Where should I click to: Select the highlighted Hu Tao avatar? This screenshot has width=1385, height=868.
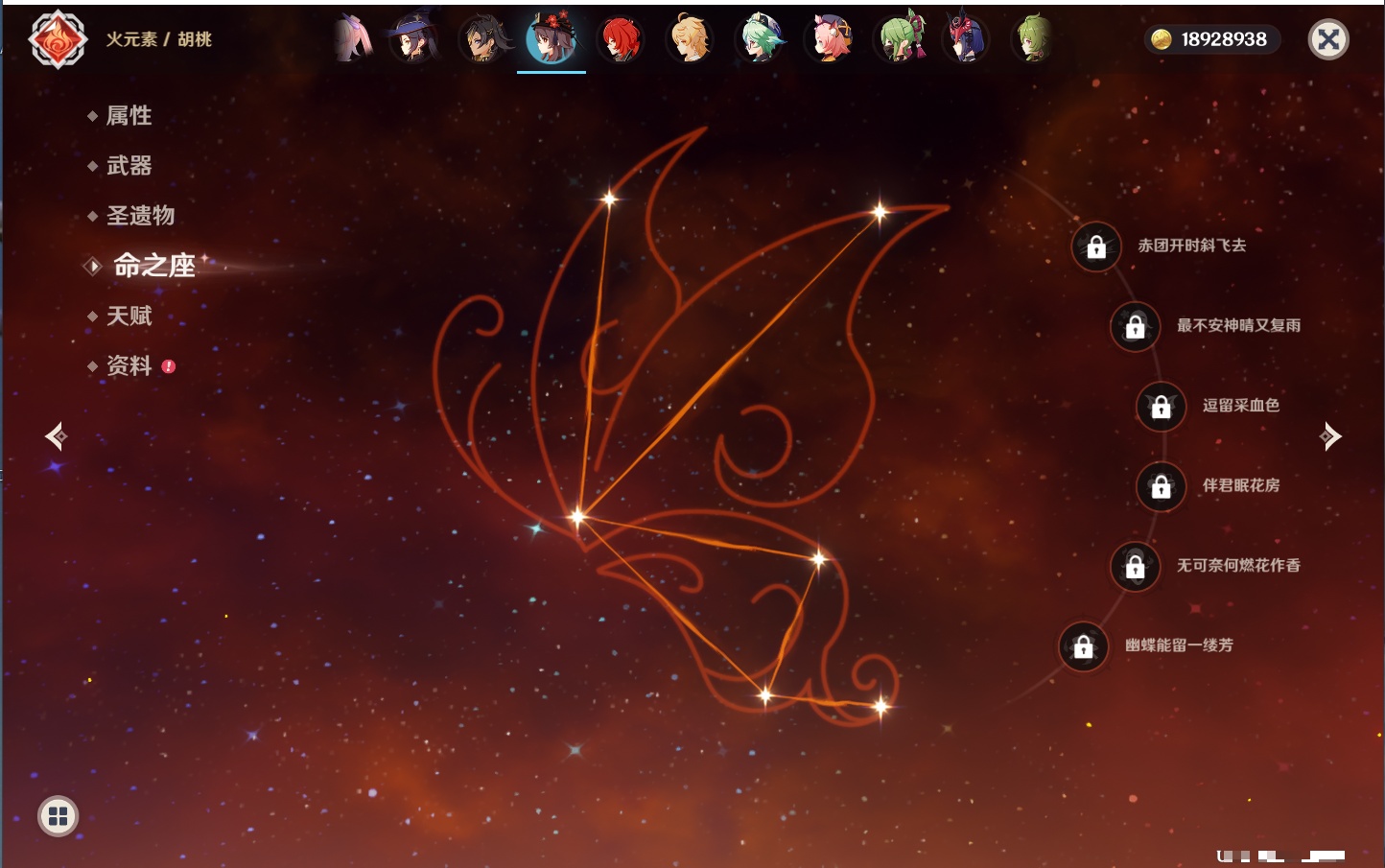[552, 38]
